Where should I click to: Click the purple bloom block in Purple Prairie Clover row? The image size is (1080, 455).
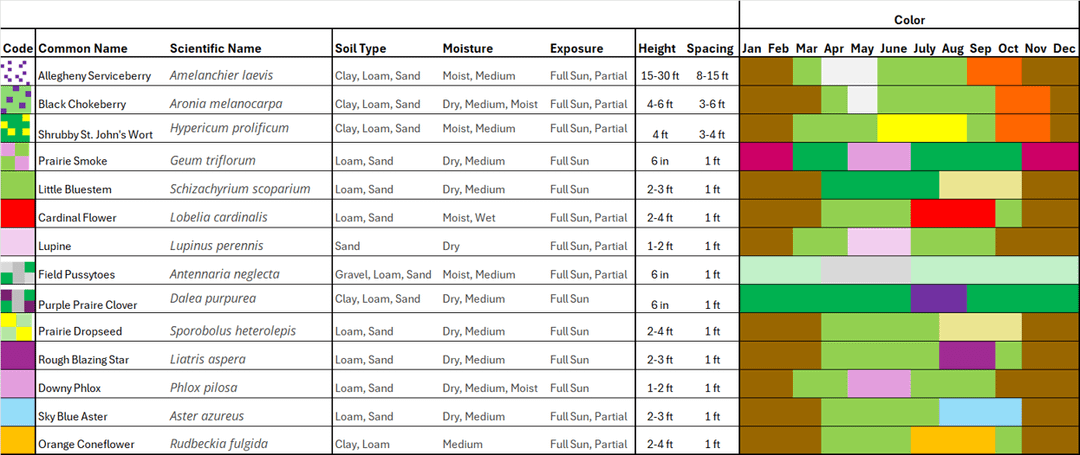point(938,299)
